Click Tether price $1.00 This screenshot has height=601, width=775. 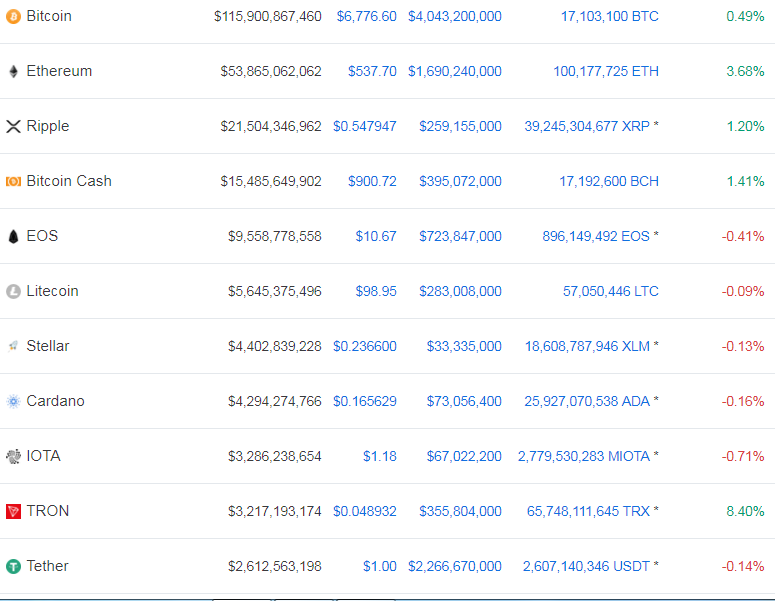380,566
